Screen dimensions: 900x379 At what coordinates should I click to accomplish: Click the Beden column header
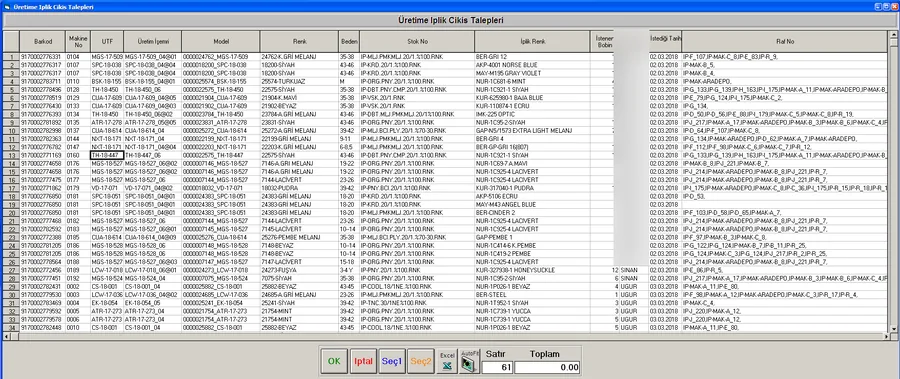349,41
